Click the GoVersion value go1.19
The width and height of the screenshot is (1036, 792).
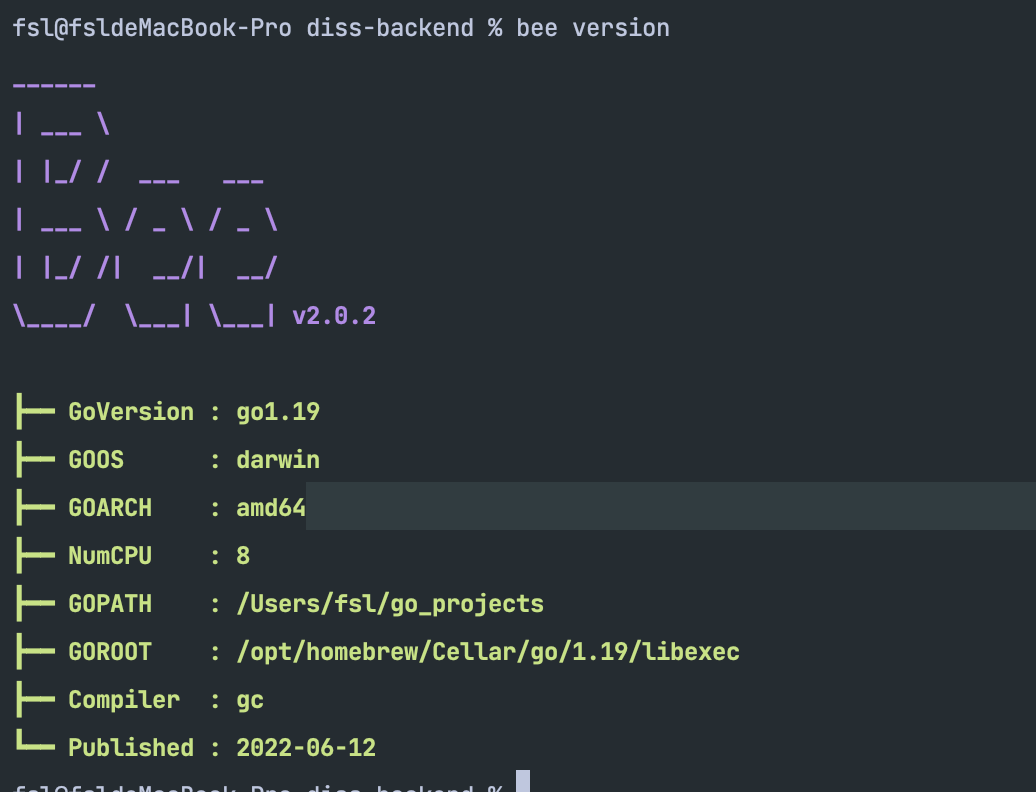click(278, 411)
